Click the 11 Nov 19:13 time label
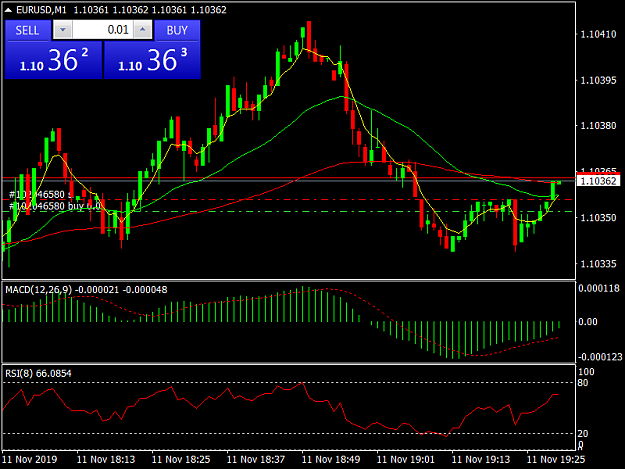625x469 pixels. coord(481,459)
